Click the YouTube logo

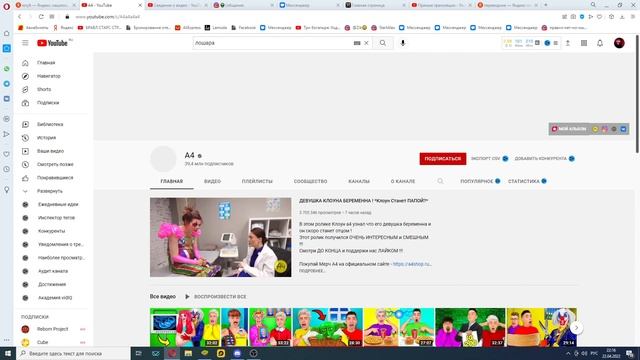[52, 43]
